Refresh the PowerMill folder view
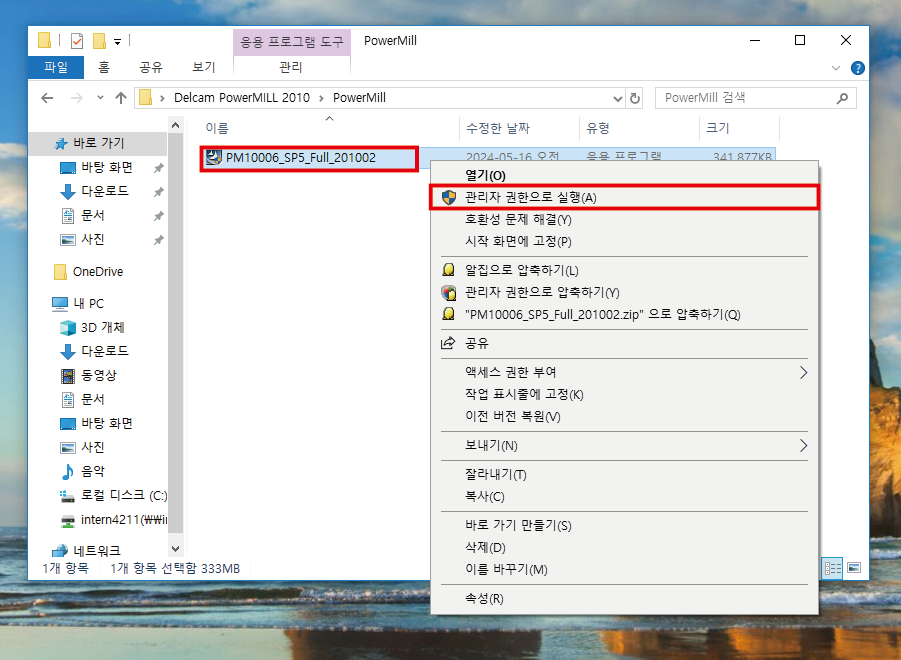The image size is (901, 660). tap(634, 98)
